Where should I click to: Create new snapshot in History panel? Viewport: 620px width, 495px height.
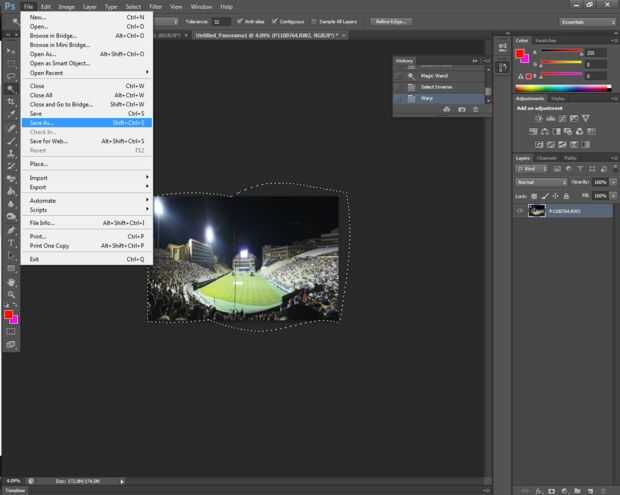pyautogui.click(x=461, y=110)
